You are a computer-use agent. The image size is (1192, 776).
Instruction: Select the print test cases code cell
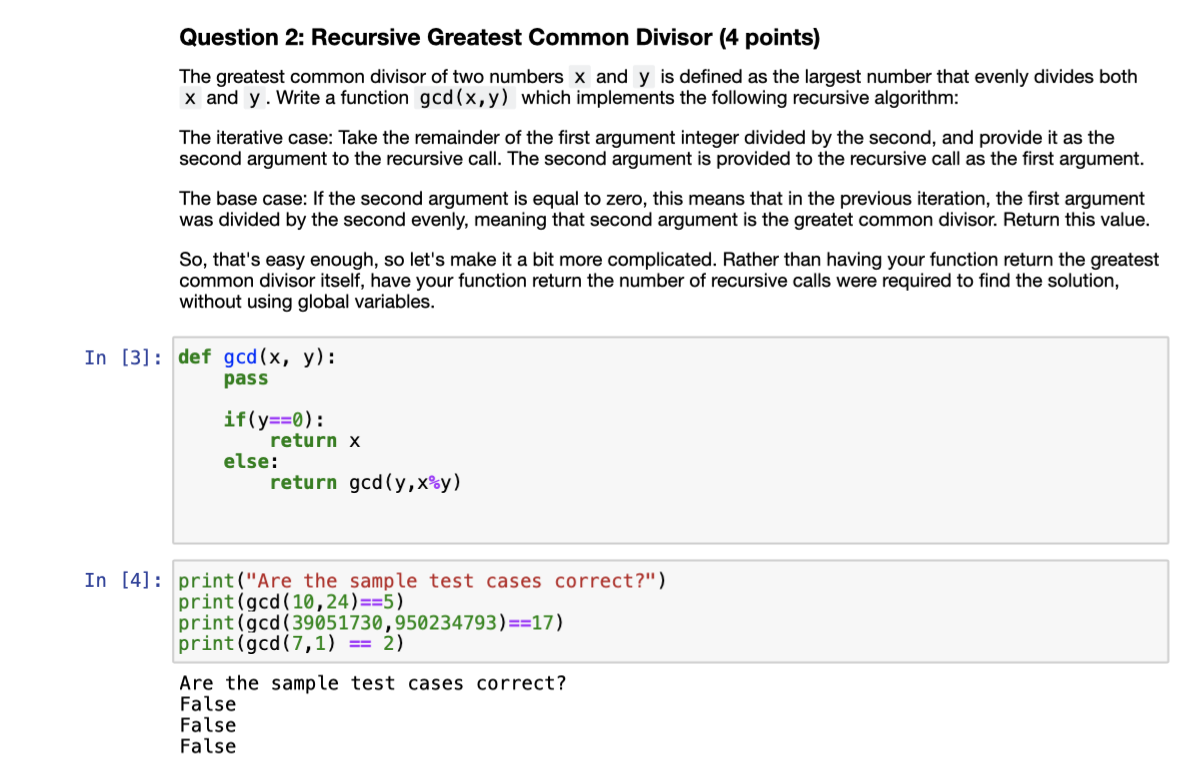[x=670, y=612]
